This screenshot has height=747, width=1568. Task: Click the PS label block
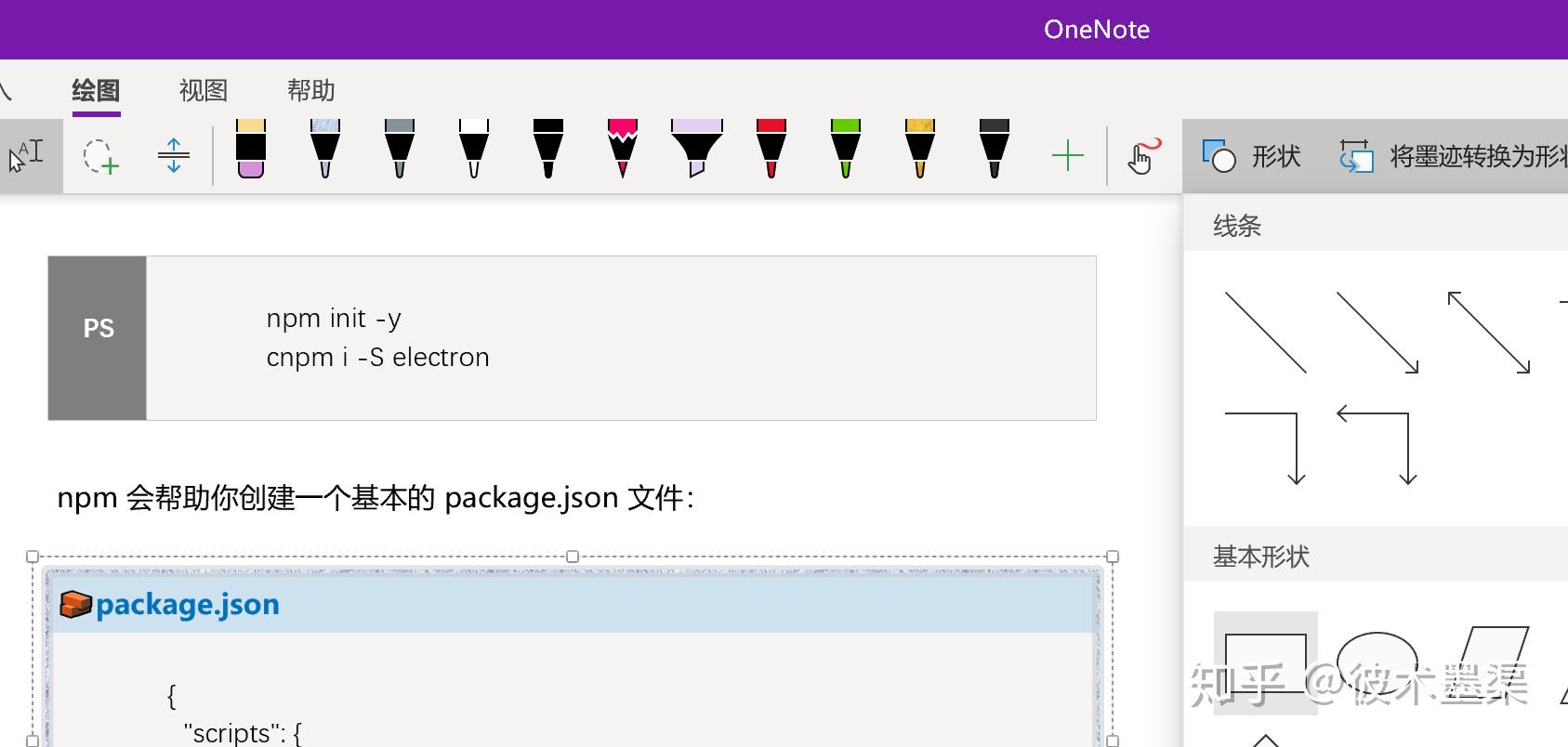[98, 338]
